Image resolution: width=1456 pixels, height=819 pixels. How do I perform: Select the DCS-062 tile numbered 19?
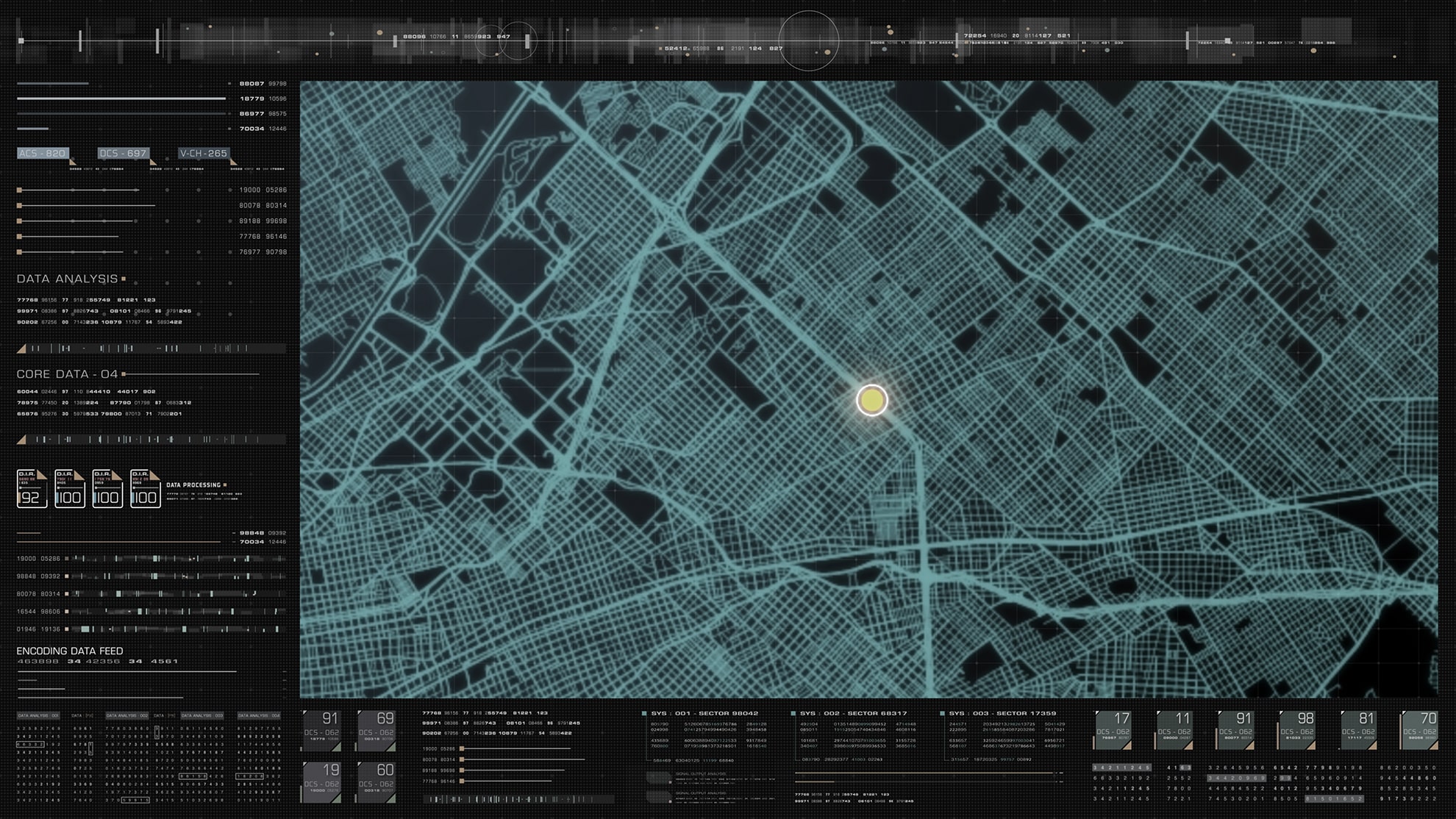point(322,782)
